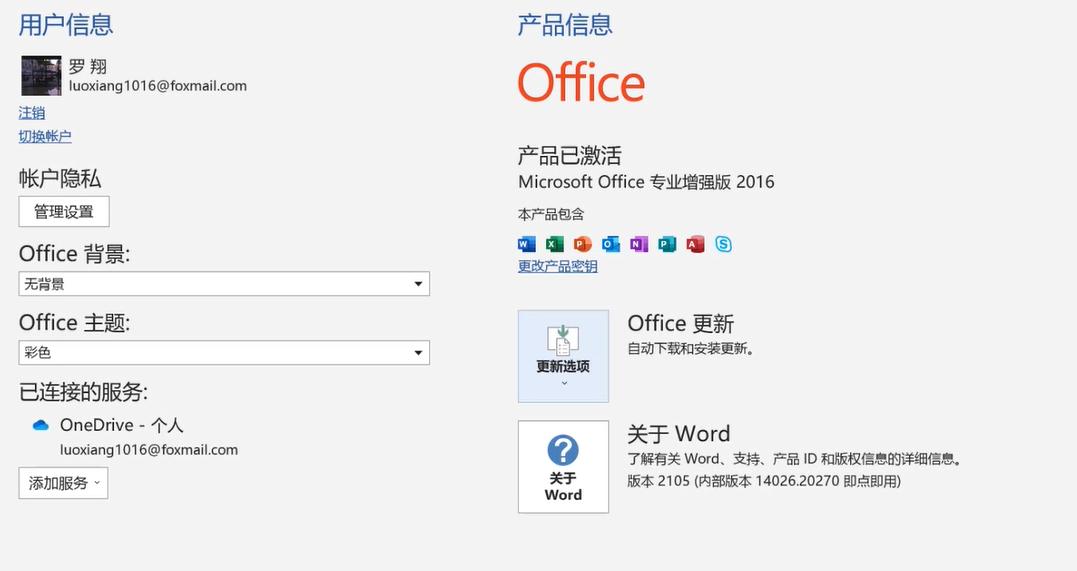Click the user profile photo of 罗翔

click(x=41, y=76)
